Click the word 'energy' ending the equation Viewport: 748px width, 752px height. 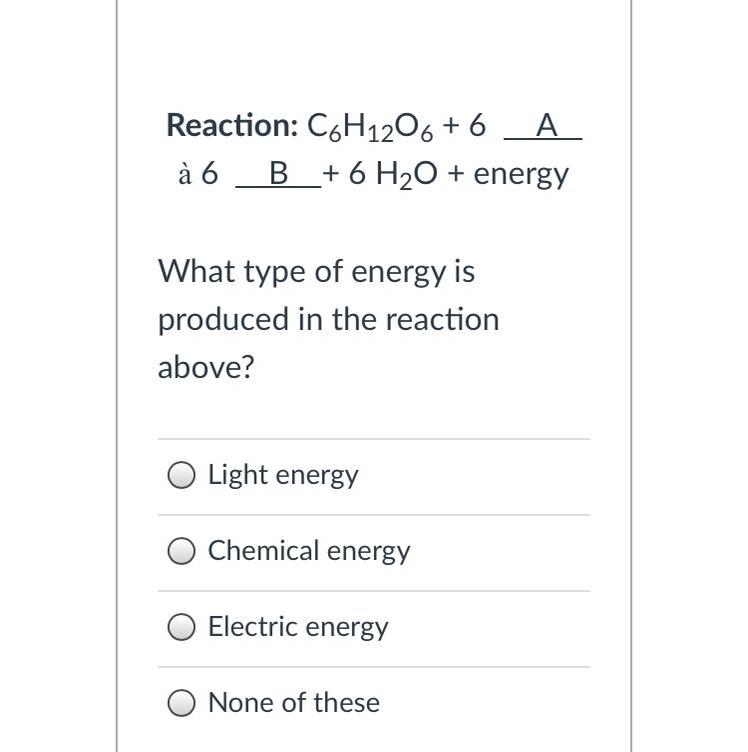(x=521, y=175)
